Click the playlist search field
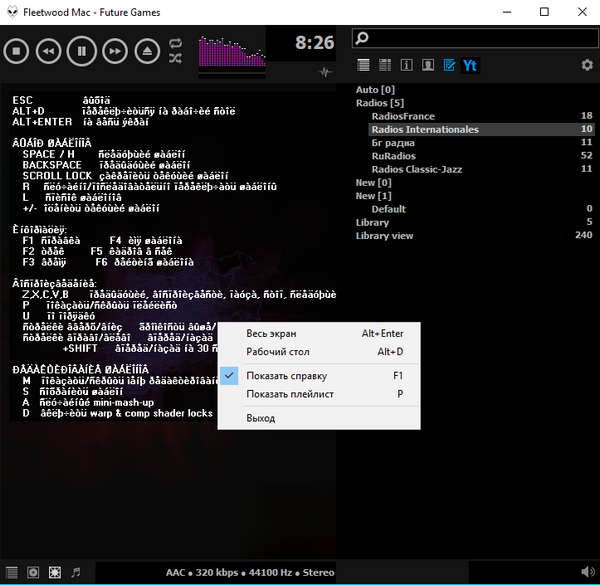The height and width of the screenshot is (585, 600). (x=480, y=38)
